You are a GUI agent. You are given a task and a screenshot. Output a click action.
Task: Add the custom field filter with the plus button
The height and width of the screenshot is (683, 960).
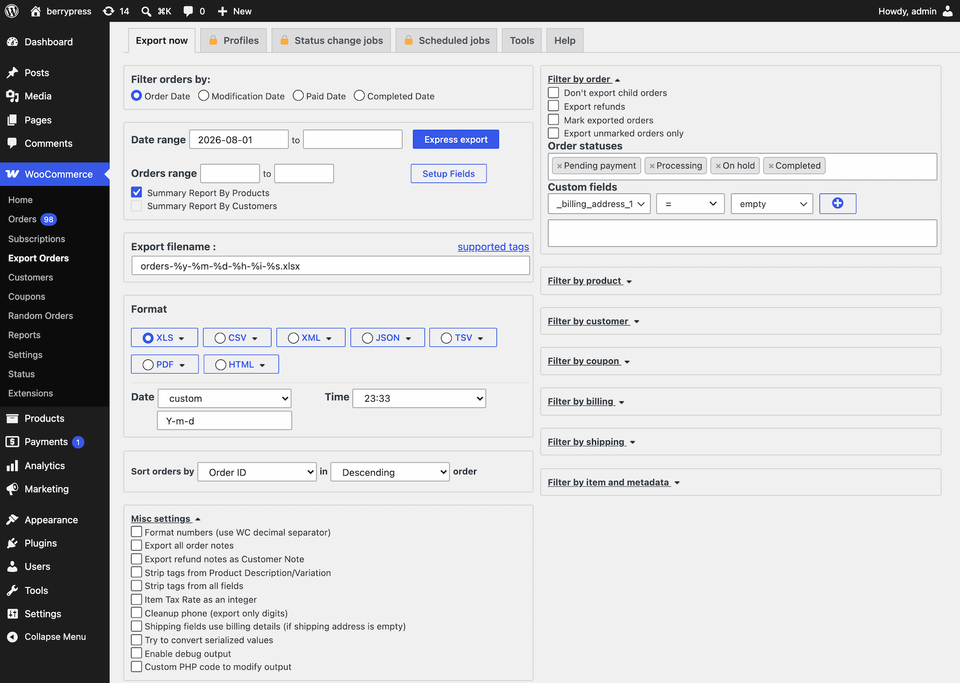(838, 203)
